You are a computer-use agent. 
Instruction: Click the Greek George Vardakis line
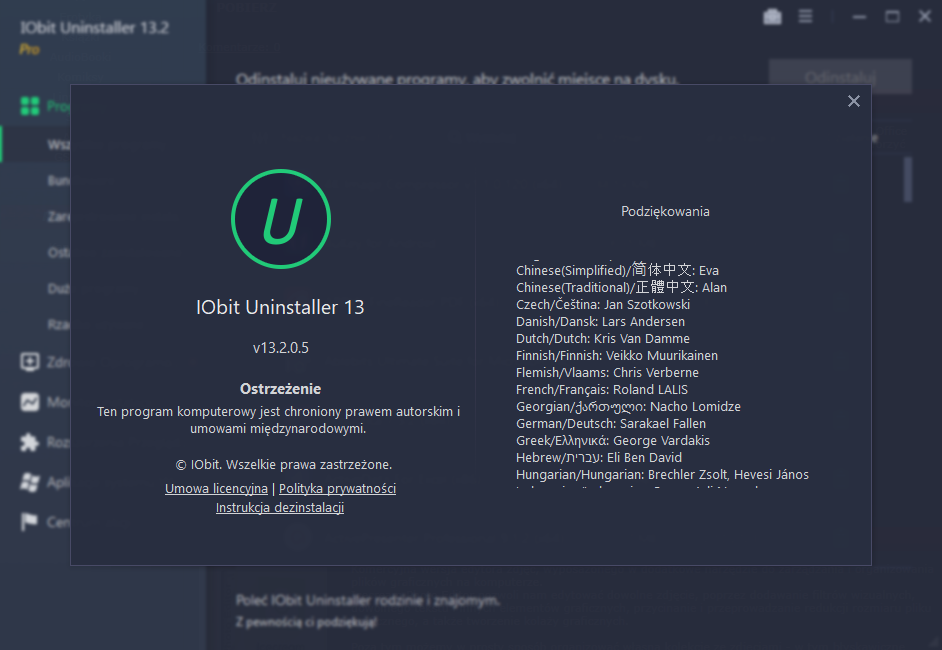tap(613, 440)
